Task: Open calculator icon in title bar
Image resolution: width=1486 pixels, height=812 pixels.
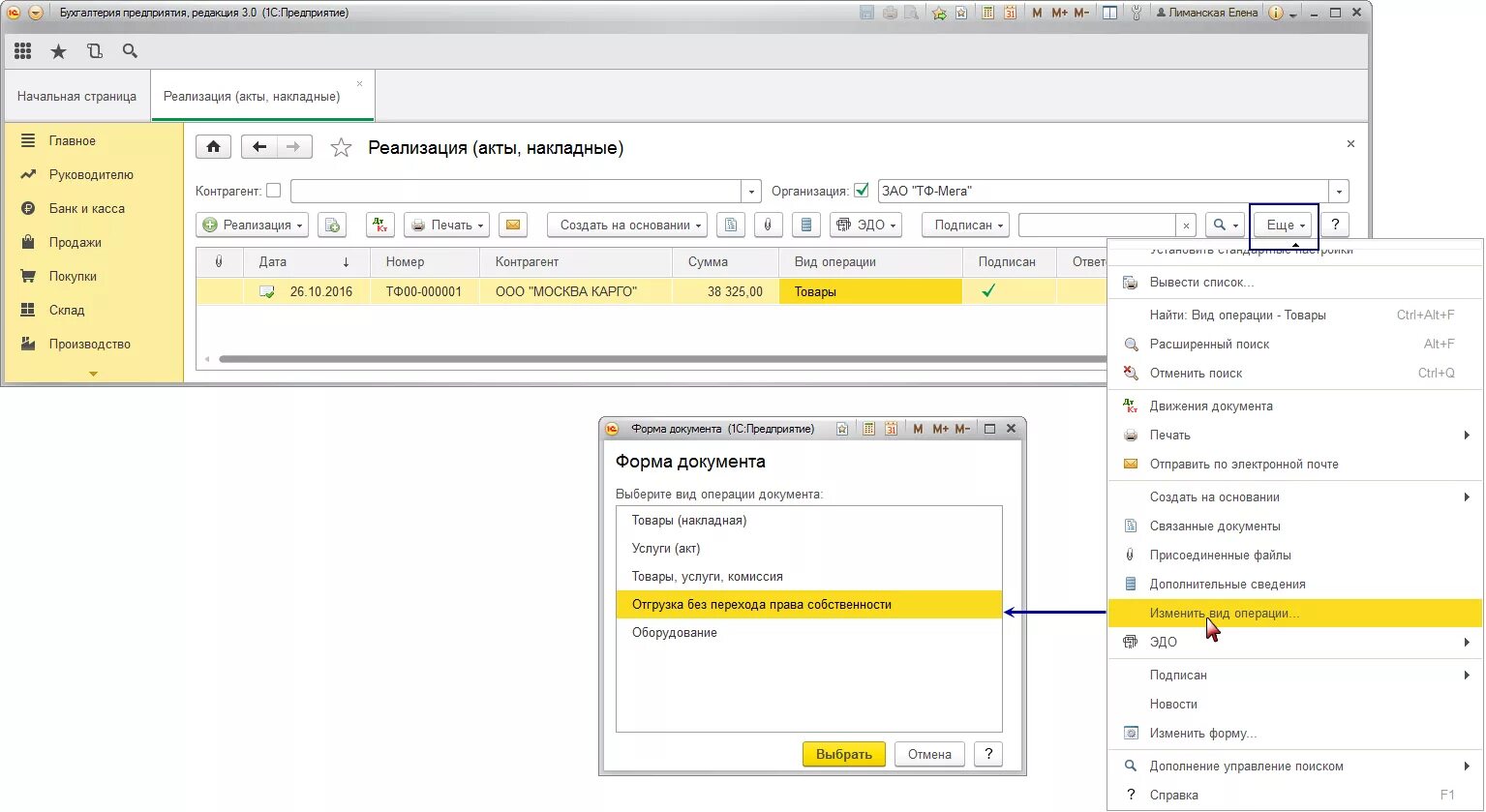Action: coord(987,13)
